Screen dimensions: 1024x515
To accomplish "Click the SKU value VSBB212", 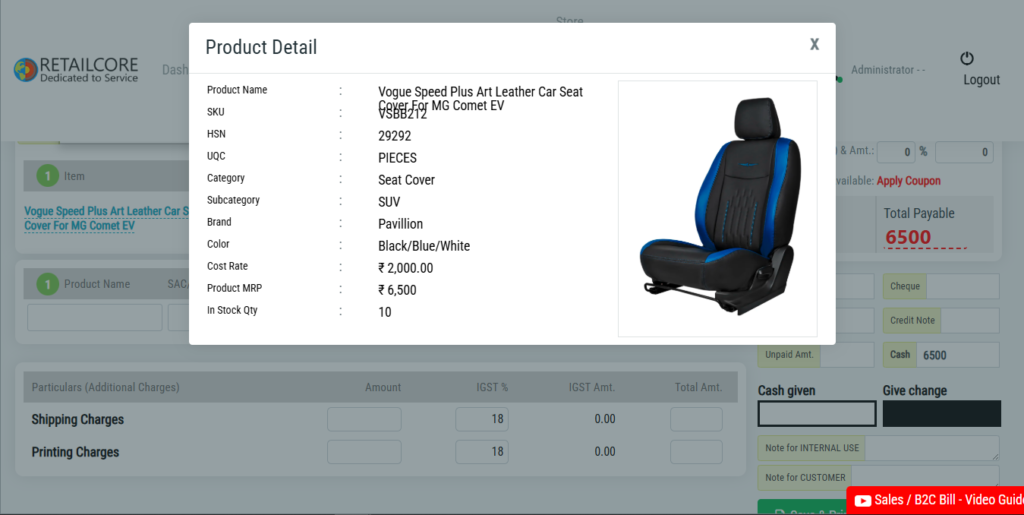I will (402, 115).
